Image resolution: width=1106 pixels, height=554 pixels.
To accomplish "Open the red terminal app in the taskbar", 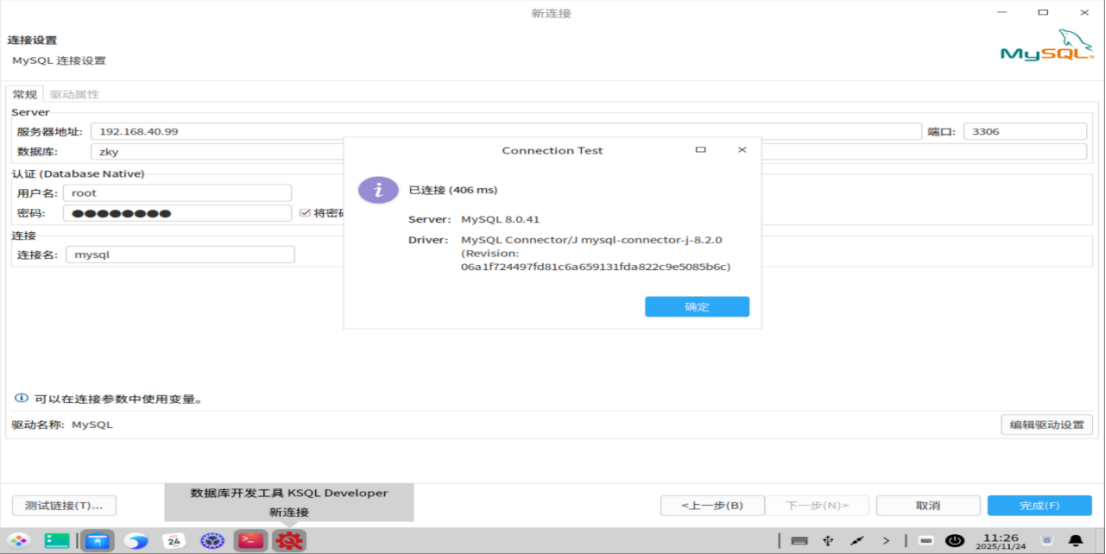I will pos(250,541).
